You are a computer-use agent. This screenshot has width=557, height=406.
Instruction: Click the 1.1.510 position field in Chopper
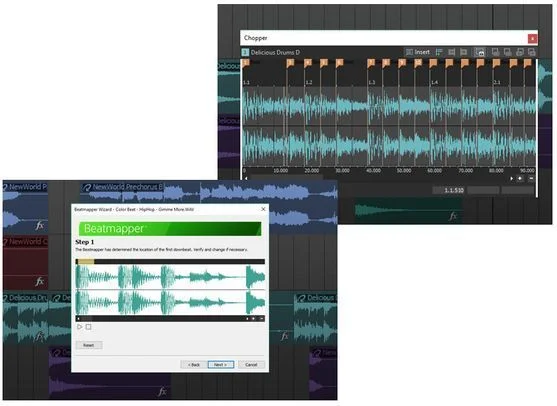(449, 190)
